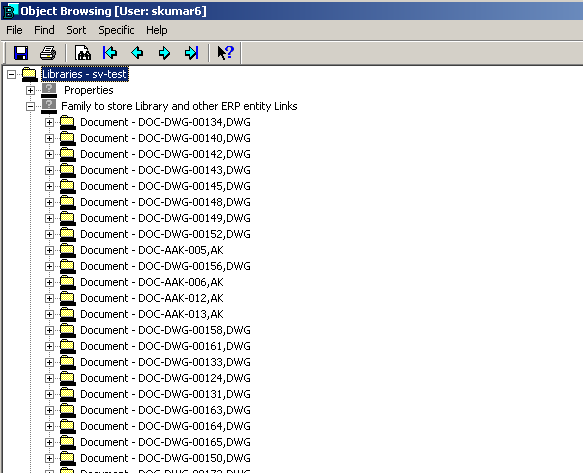Expand Document DOC-DWG-00165,DWG node
The width and height of the screenshot is (583, 473).
[49, 442]
